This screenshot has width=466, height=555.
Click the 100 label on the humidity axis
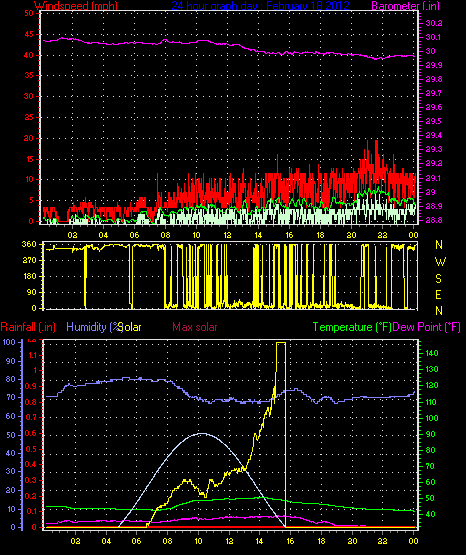coord(9,342)
